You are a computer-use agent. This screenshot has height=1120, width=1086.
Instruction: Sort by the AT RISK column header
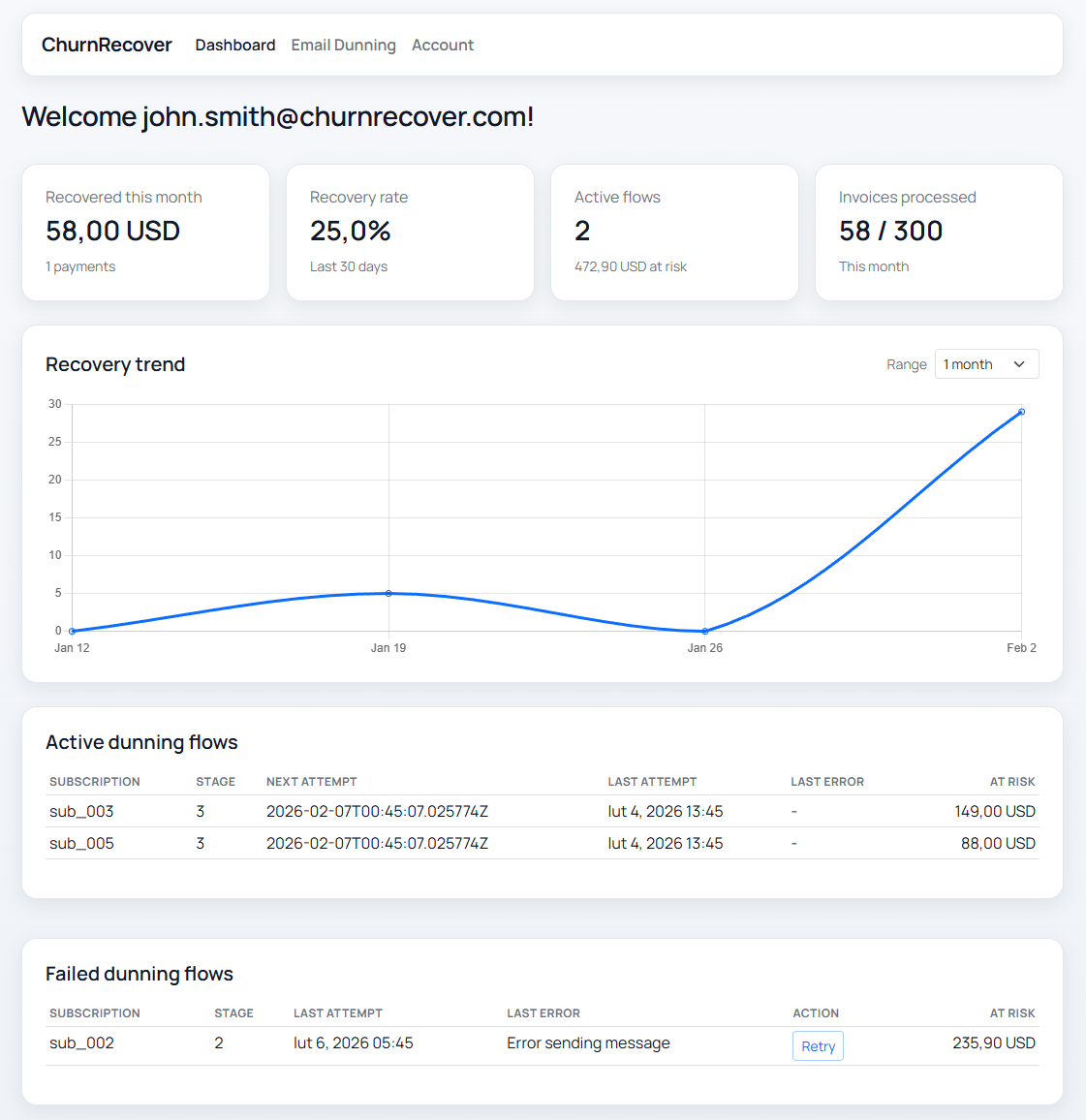click(1013, 781)
